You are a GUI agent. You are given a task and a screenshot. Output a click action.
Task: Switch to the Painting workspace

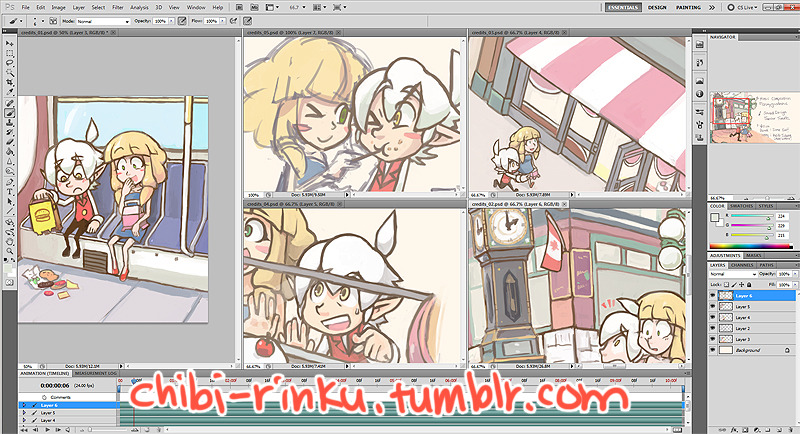(688, 7)
